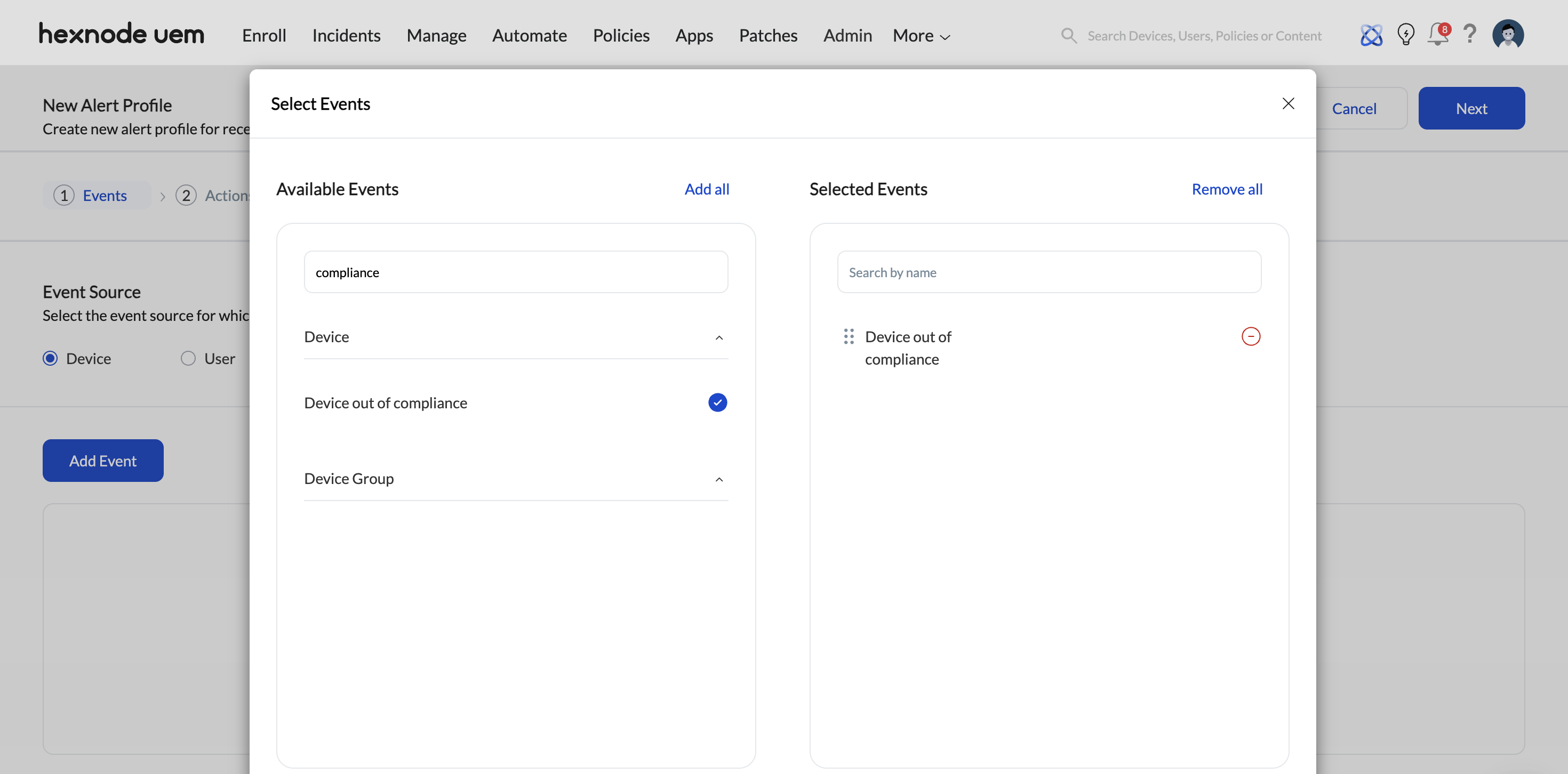Click the help question mark icon
Image resolution: width=1568 pixels, height=774 pixels.
[x=1470, y=35]
